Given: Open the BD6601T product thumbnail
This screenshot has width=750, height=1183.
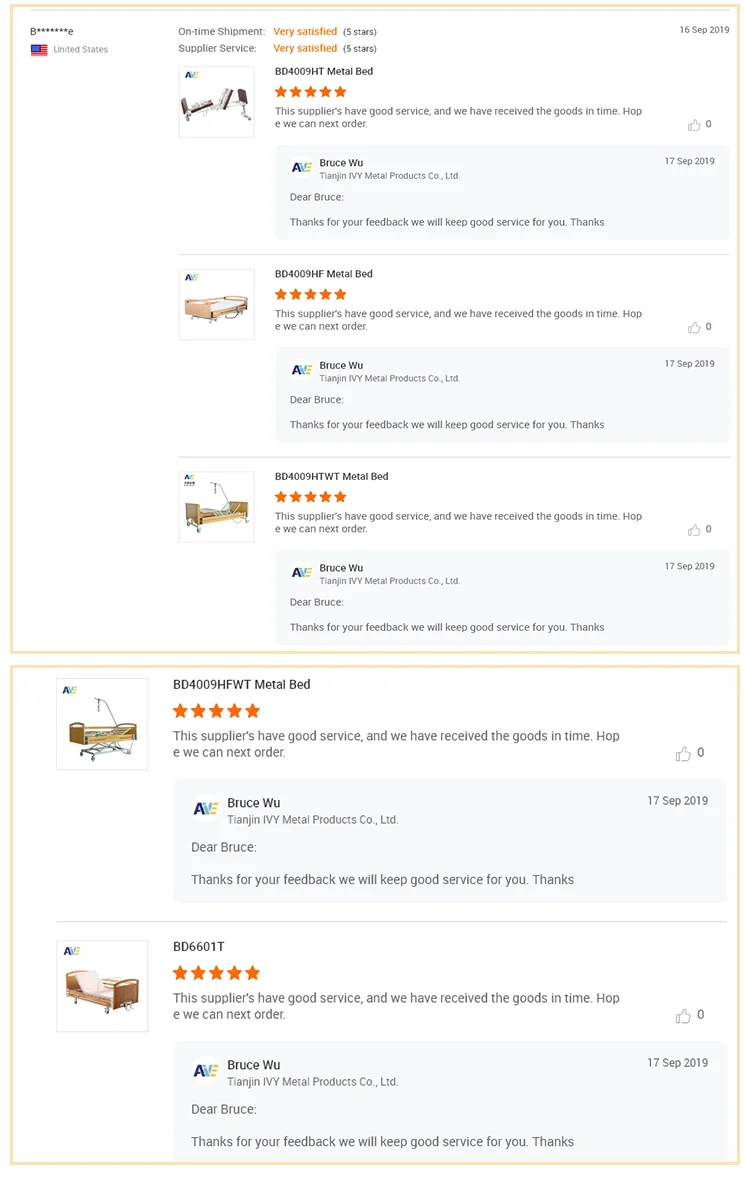Looking at the screenshot, I should [102, 986].
